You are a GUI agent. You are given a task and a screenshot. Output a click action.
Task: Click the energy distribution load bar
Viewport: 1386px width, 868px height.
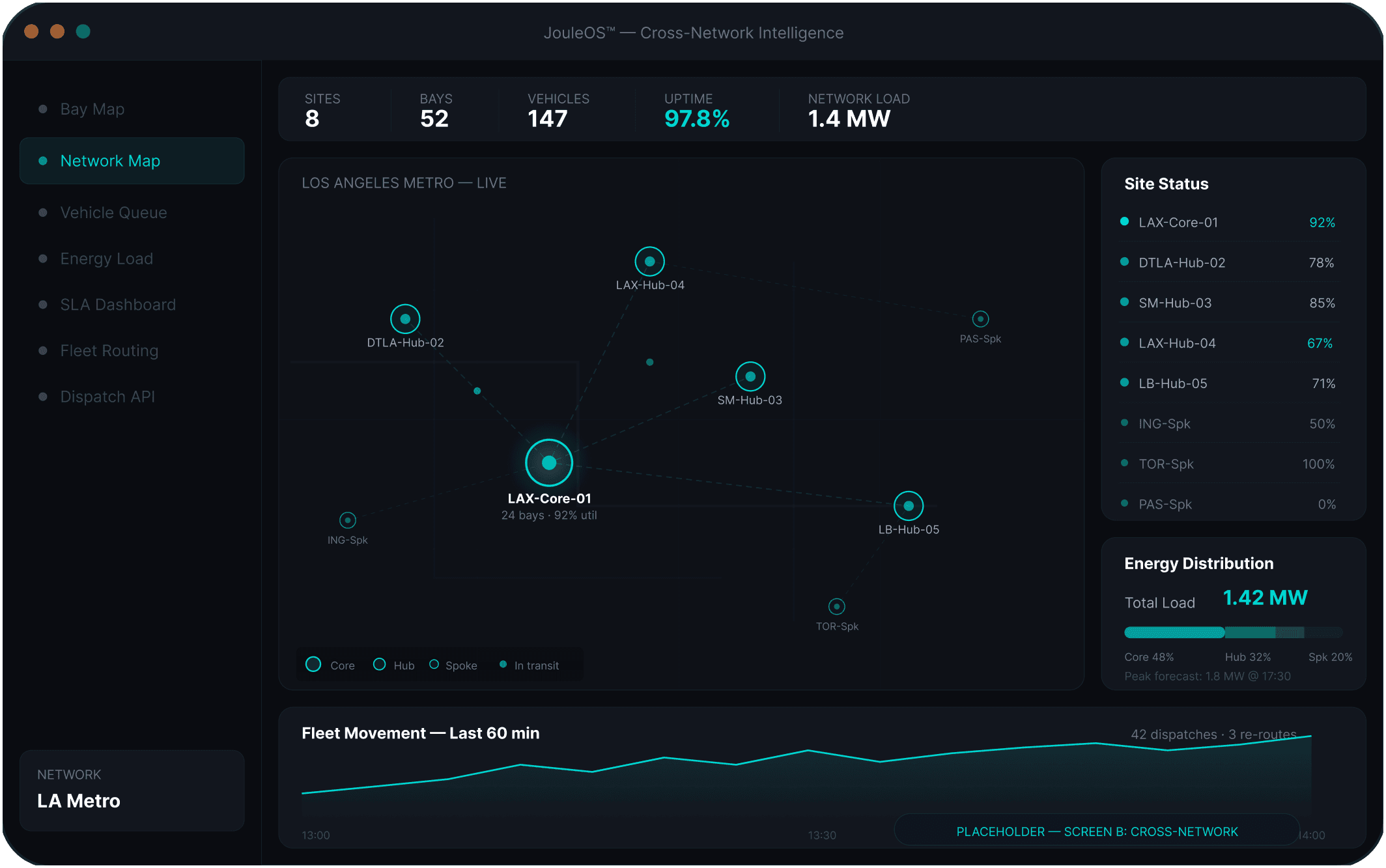point(1232,632)
